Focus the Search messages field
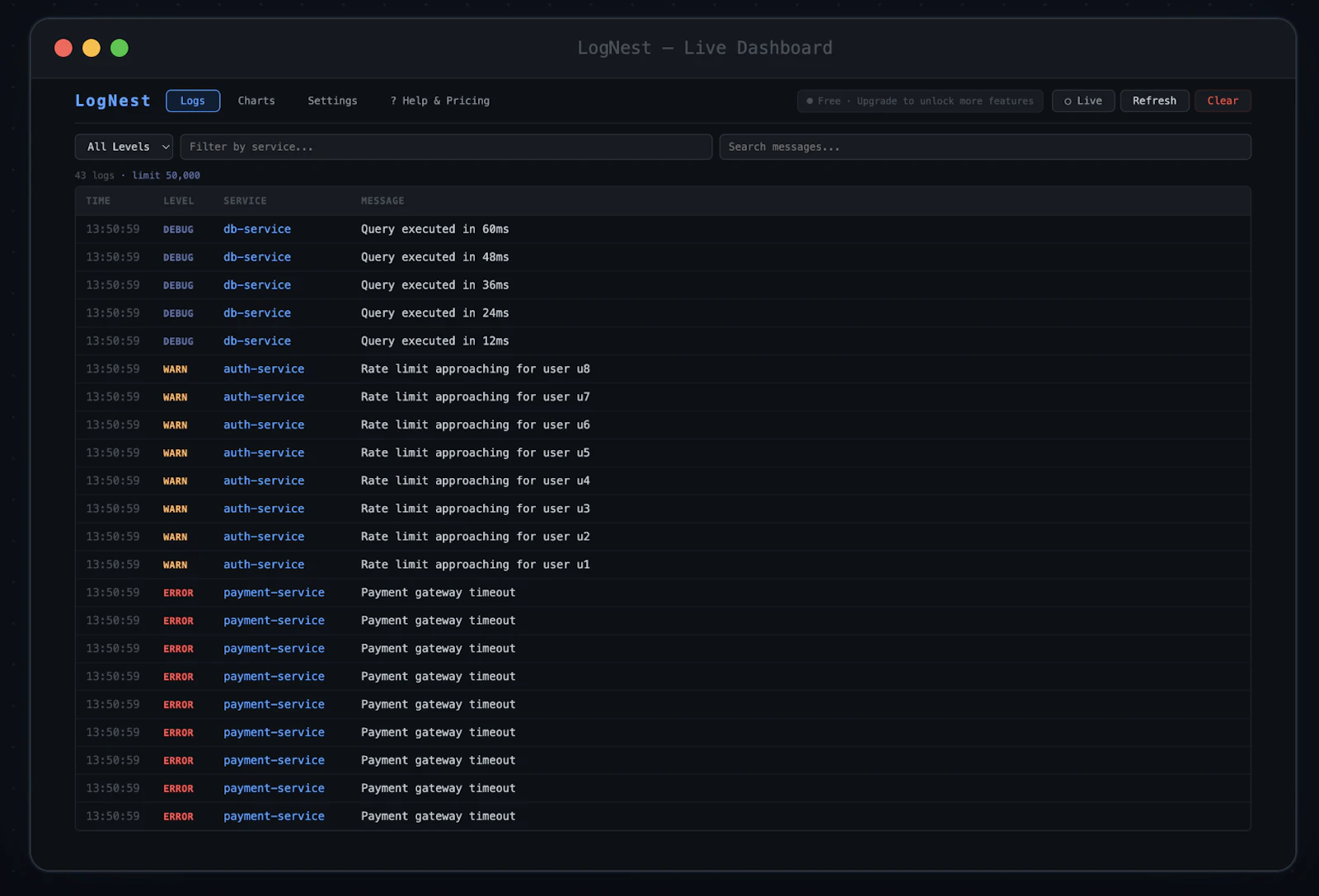 (985, 147)
